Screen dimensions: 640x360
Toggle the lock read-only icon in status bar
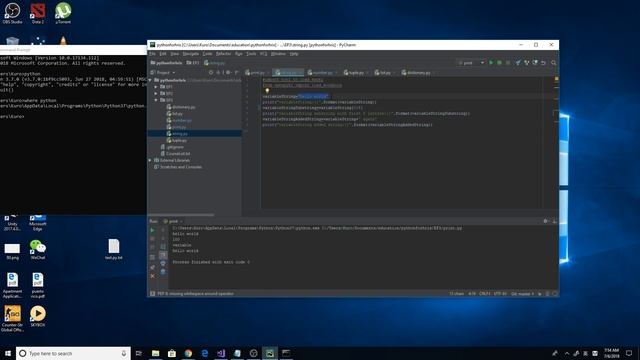coord(540,293)
